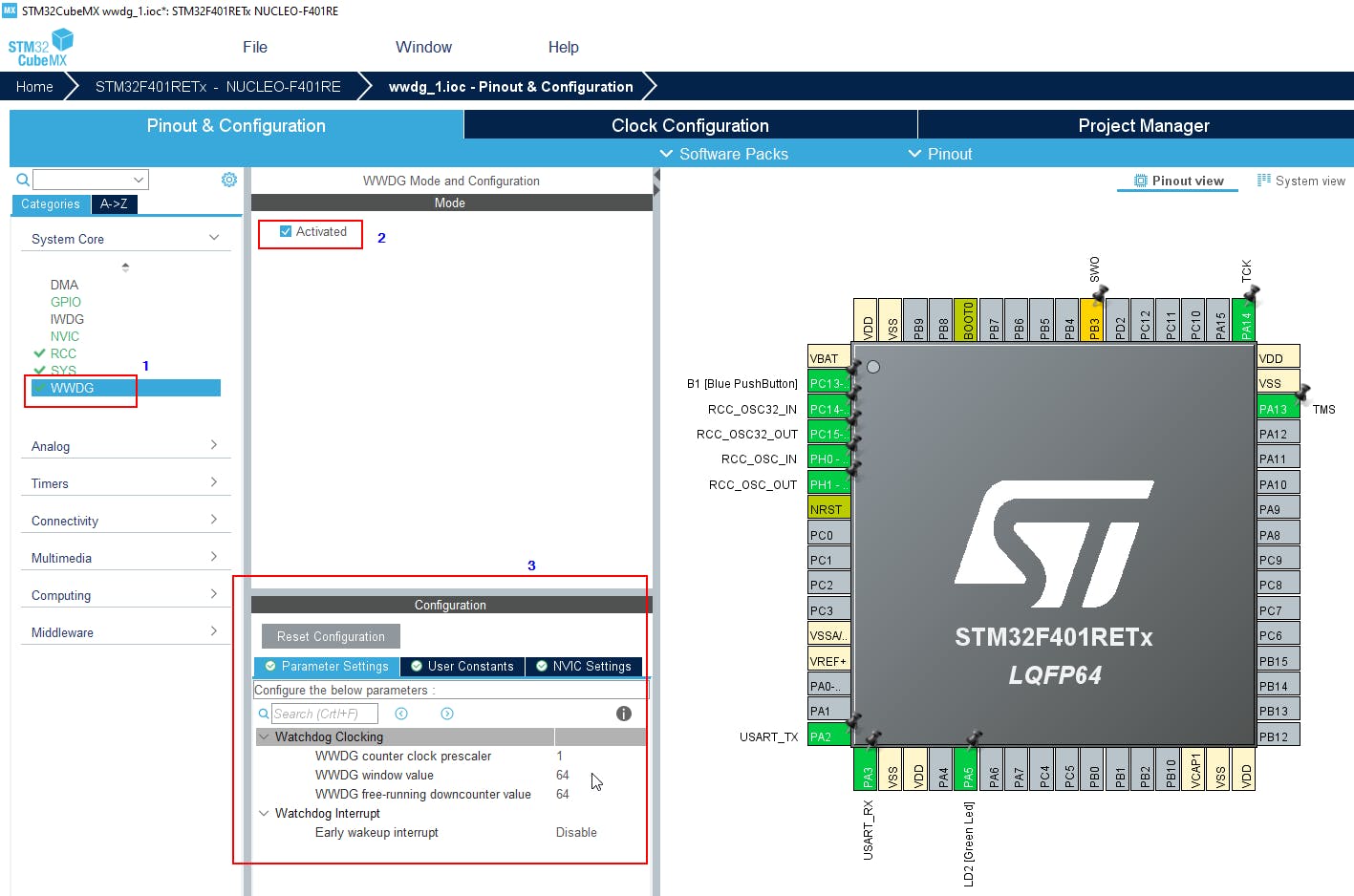
Task: Click the System view icon
Action: [1264, 181]
